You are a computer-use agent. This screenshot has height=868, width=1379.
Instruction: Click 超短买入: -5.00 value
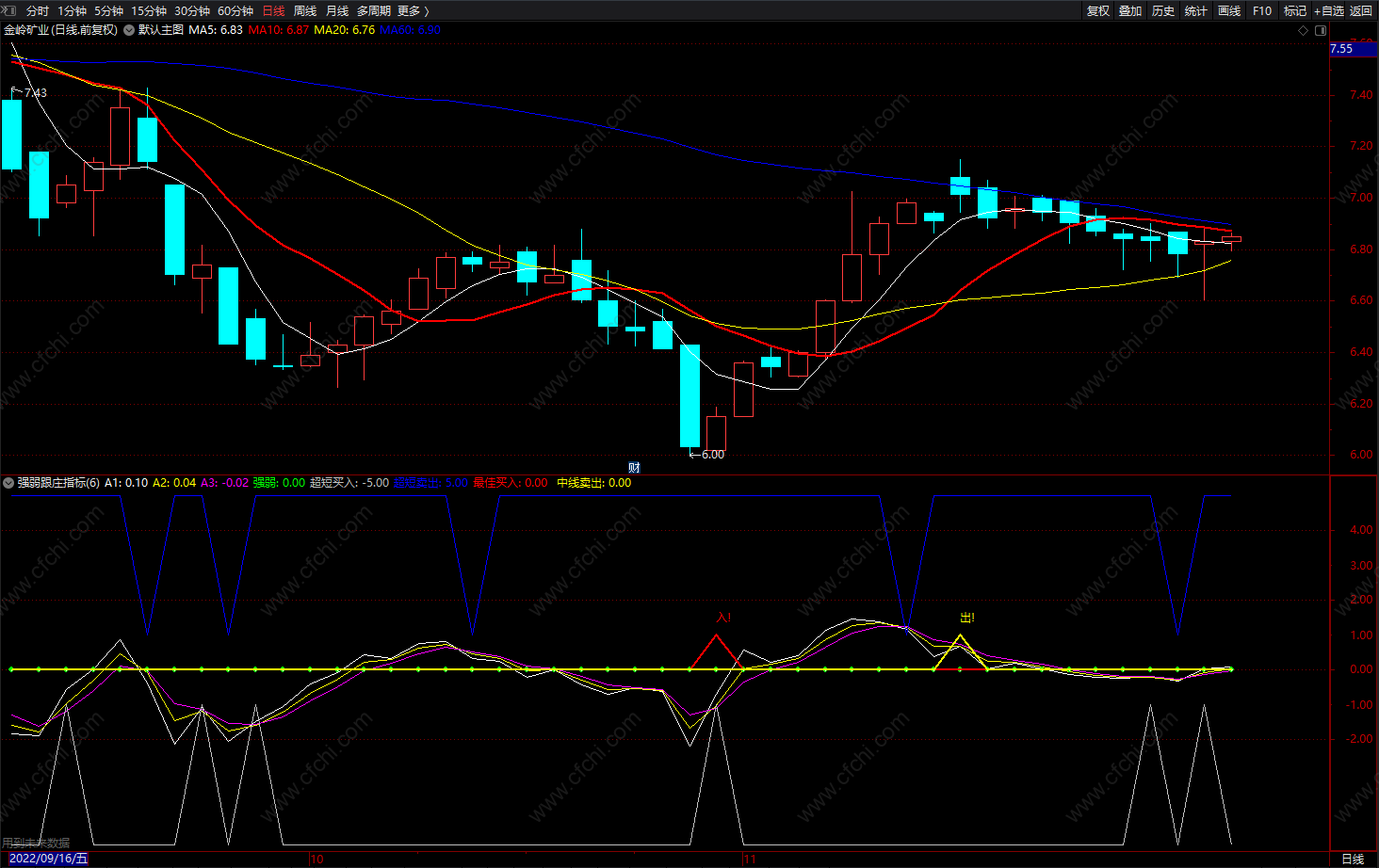pos(349,483)
